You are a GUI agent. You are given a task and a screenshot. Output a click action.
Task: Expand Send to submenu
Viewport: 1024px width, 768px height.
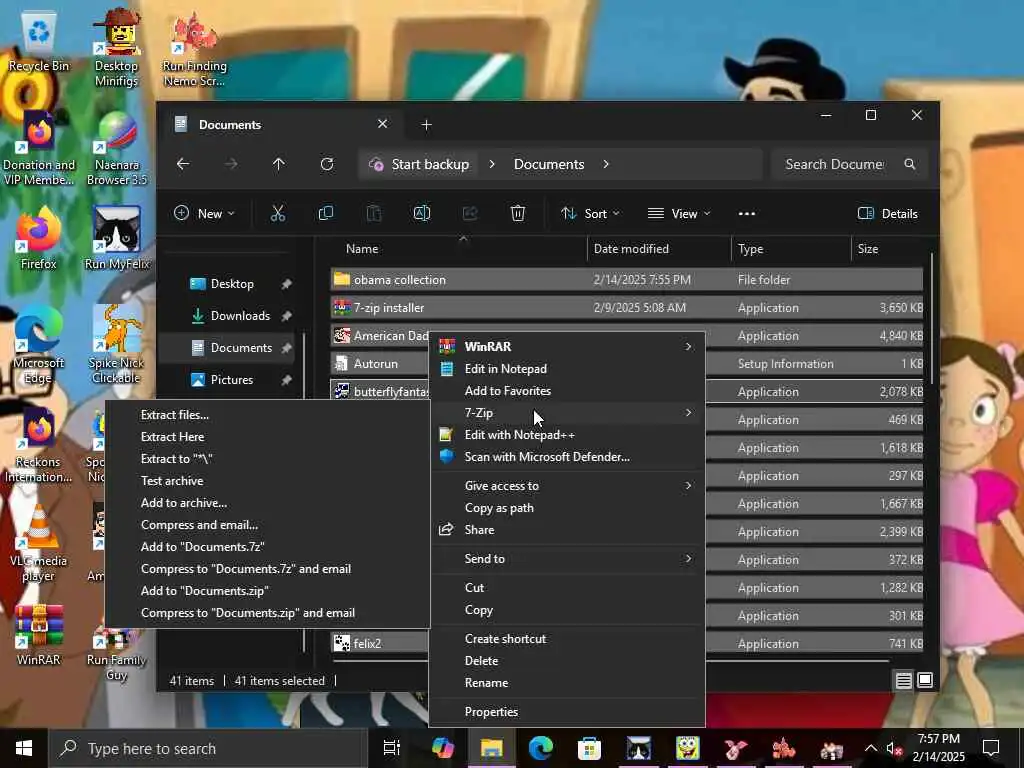568,558
